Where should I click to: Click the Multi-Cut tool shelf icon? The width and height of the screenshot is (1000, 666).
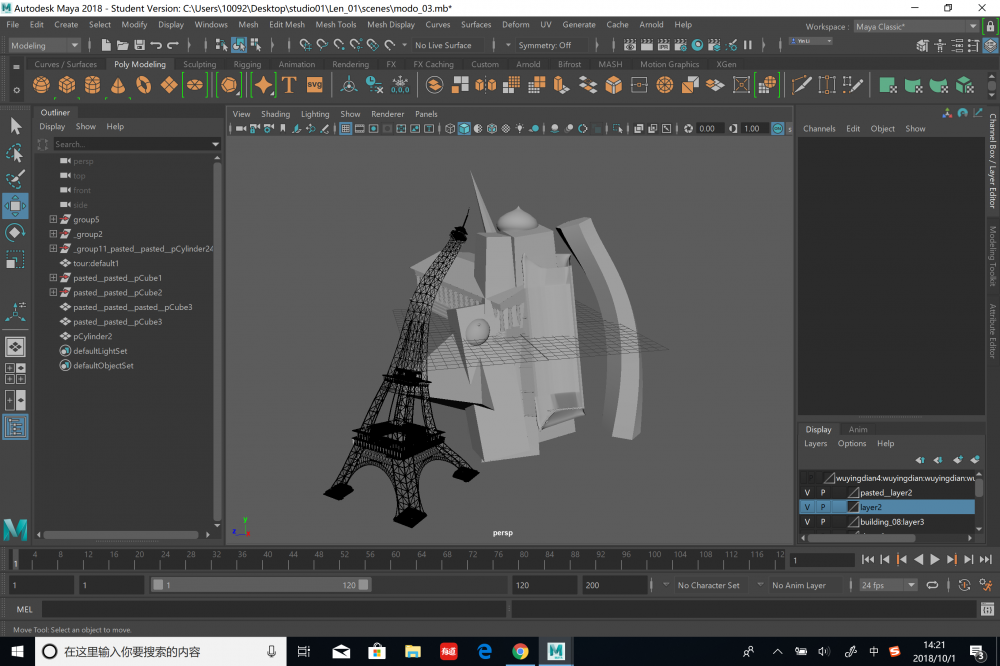pos(802,85)
